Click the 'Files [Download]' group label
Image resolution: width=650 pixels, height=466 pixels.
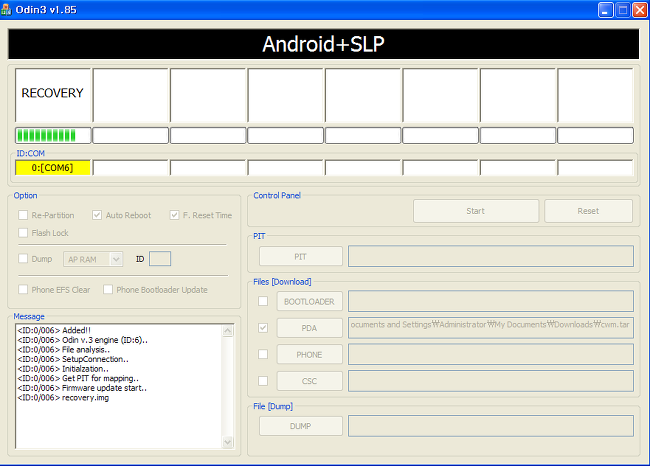point(282,282)
